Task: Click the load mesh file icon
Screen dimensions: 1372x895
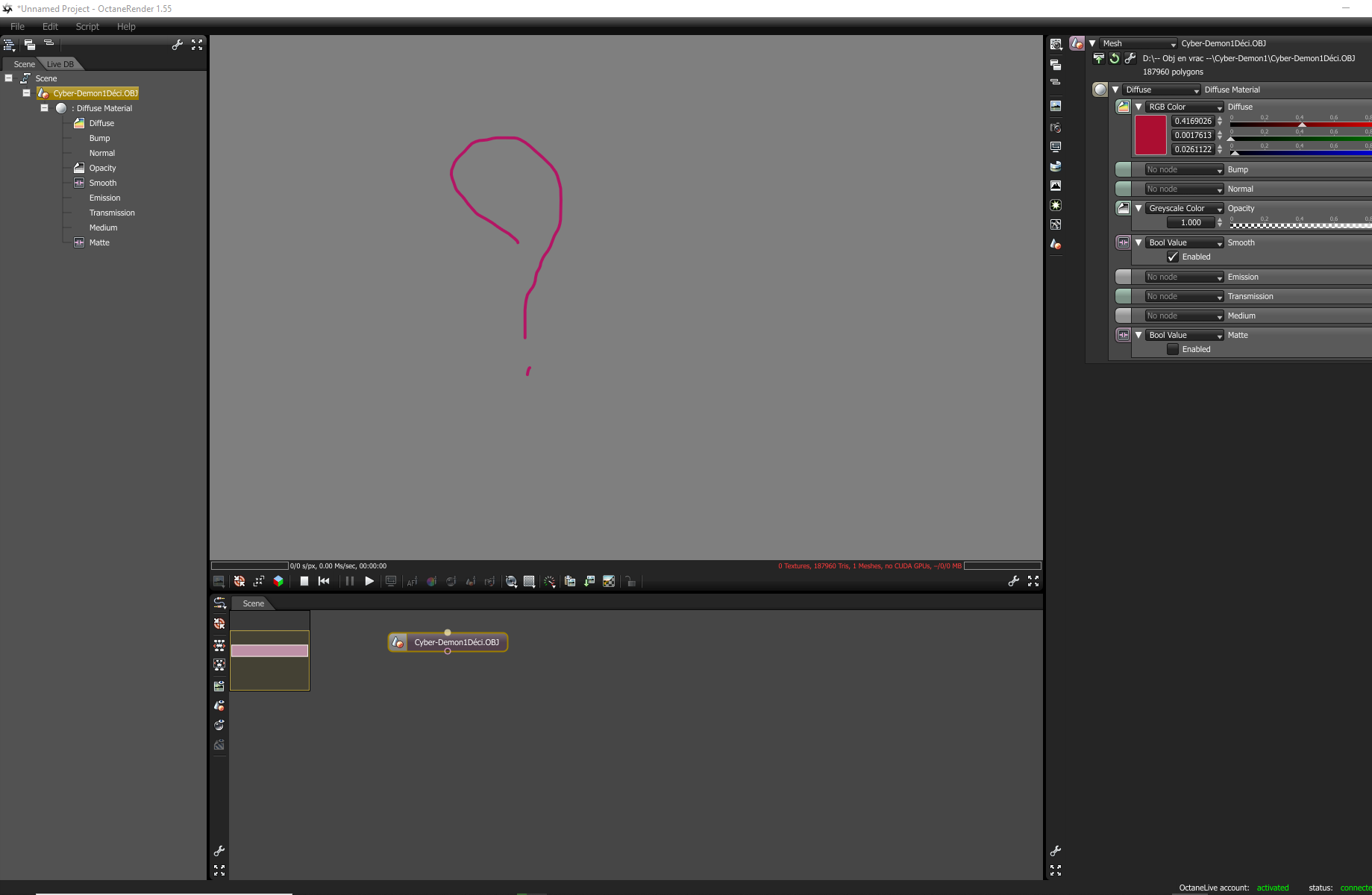Action: click(x=1099, y=58)
